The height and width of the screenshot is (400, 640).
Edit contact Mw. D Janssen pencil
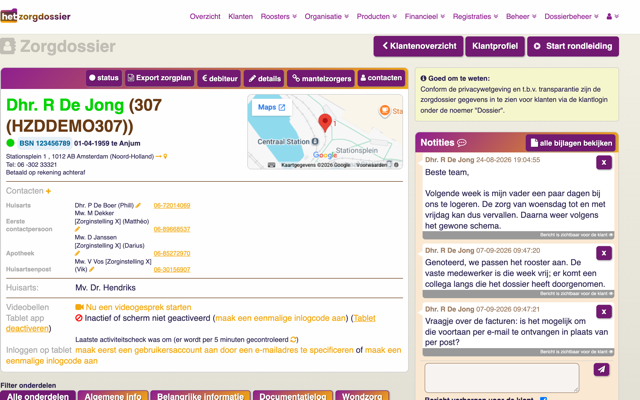[x=77, y=253]
